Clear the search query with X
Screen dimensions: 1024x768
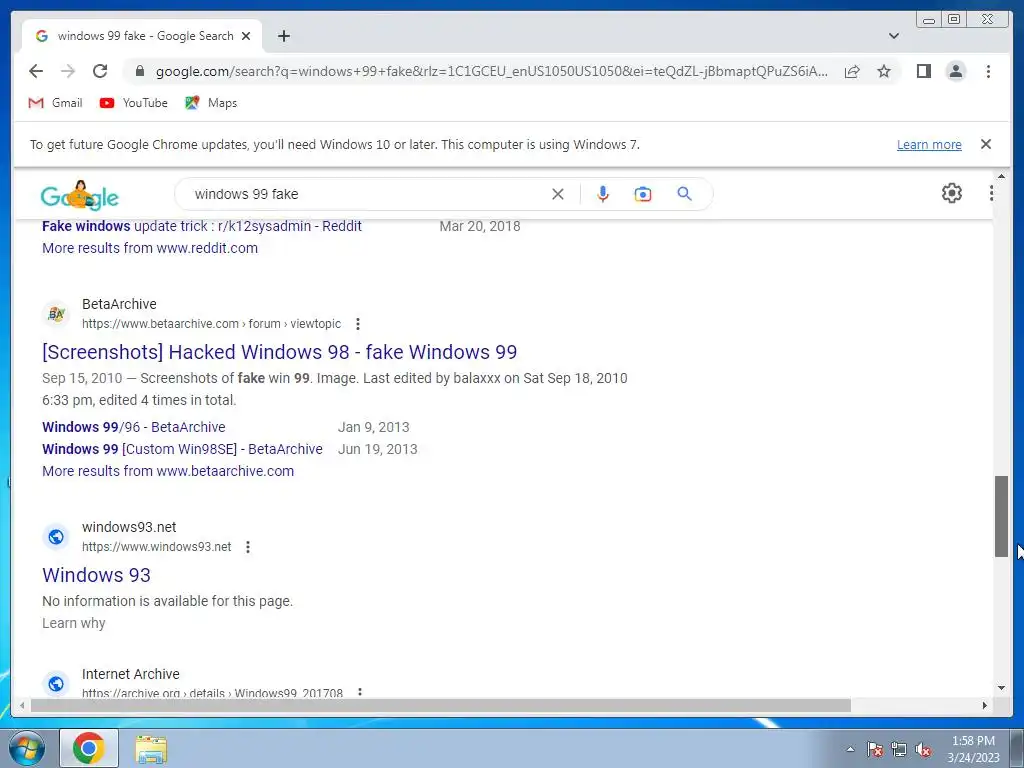click(558, 194)
